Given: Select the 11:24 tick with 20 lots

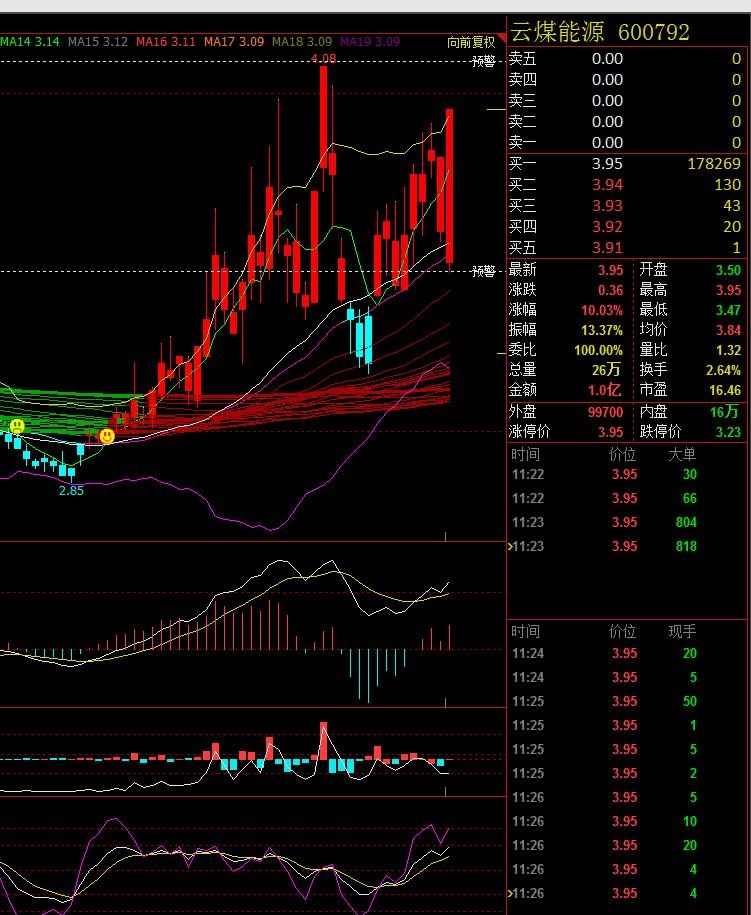Looking at the screenshot, I should pos(627,654).
